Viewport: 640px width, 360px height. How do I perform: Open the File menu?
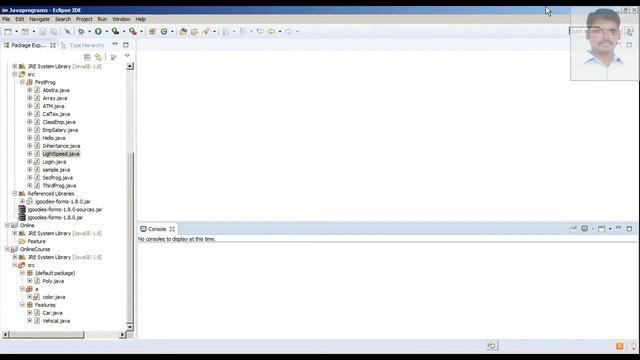(6, 19)
